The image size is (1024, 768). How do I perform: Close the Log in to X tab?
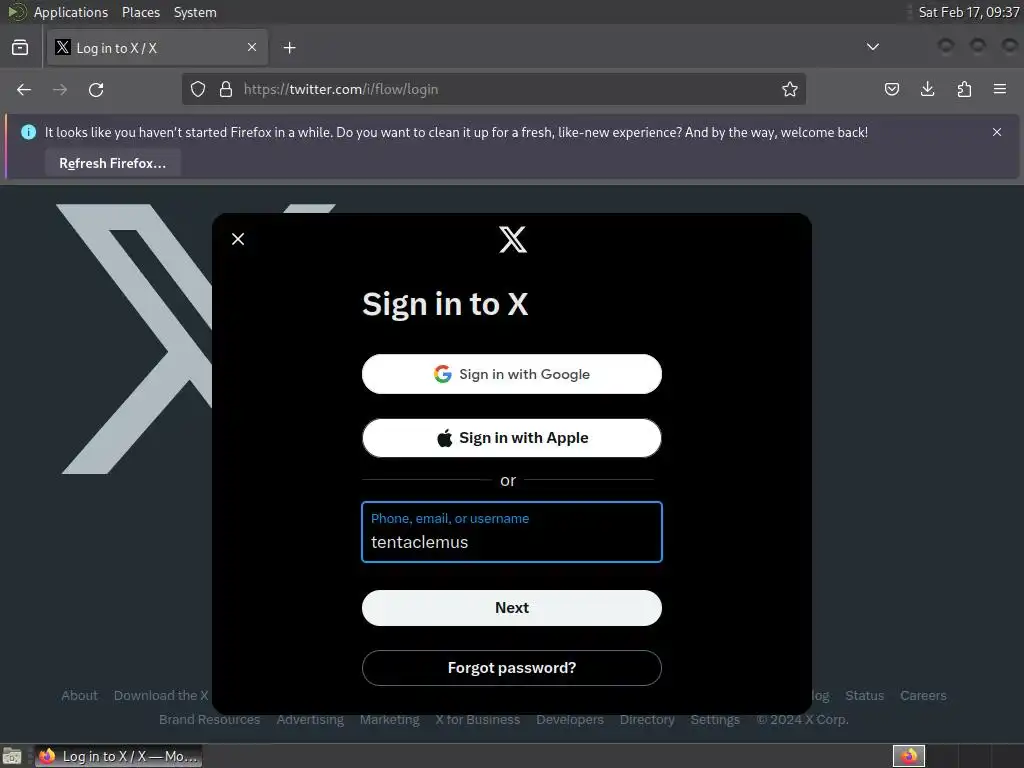click(252, 47)
